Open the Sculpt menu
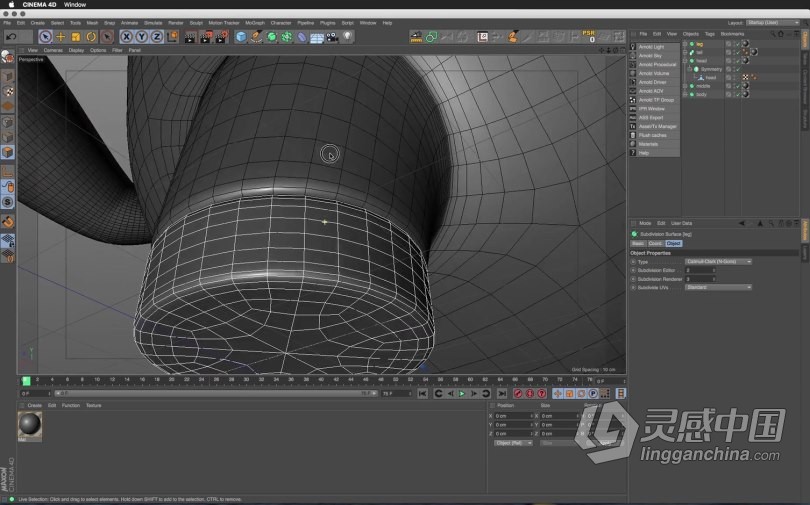Viewport: 810px width, 505px height. pos(196,23)
